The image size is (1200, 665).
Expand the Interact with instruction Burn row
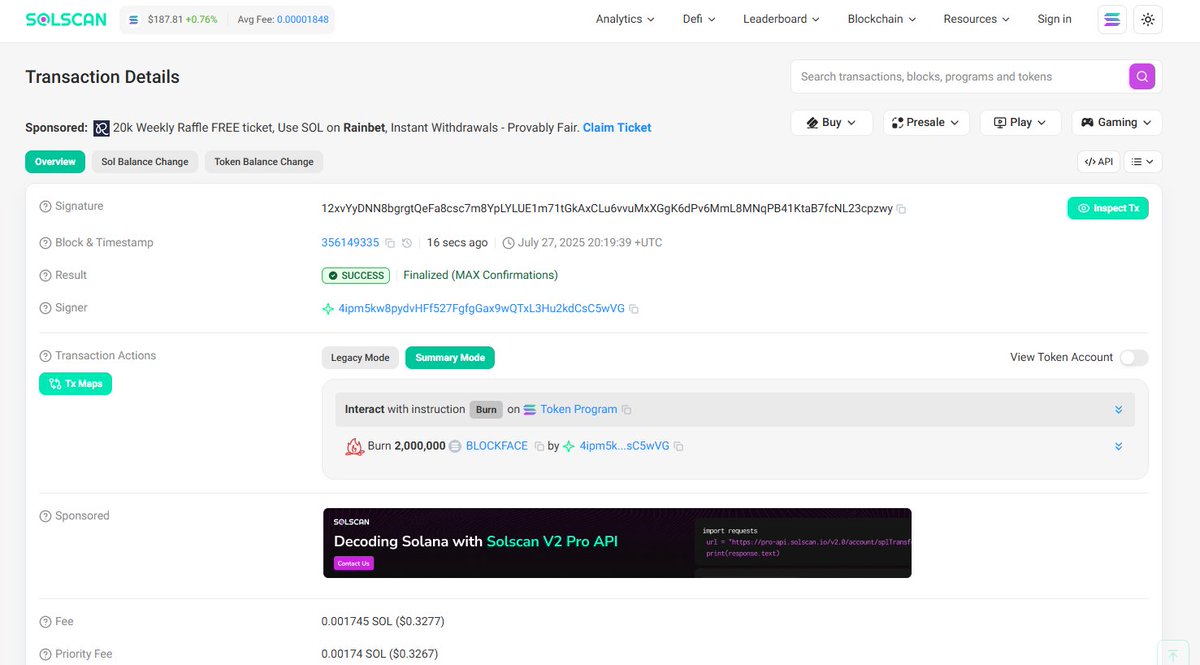[1118, 410]
